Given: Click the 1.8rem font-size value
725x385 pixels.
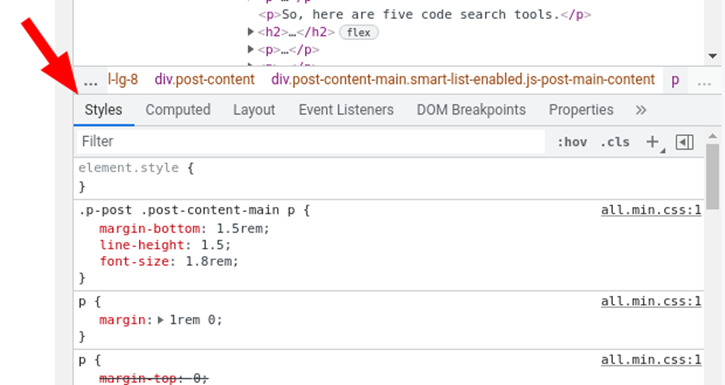Looking at the screenshot, I should [209, 262].
